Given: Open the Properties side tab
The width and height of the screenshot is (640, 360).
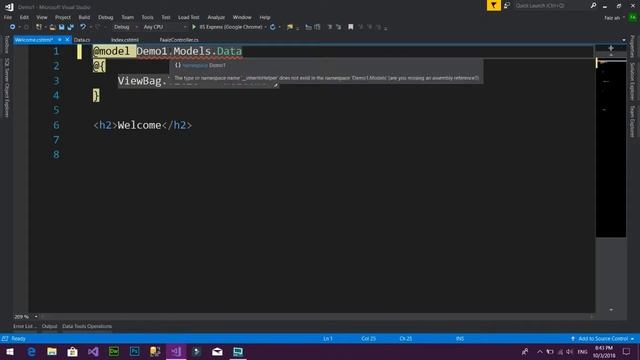Looking at the screenshot, I should tap(632, 46).
